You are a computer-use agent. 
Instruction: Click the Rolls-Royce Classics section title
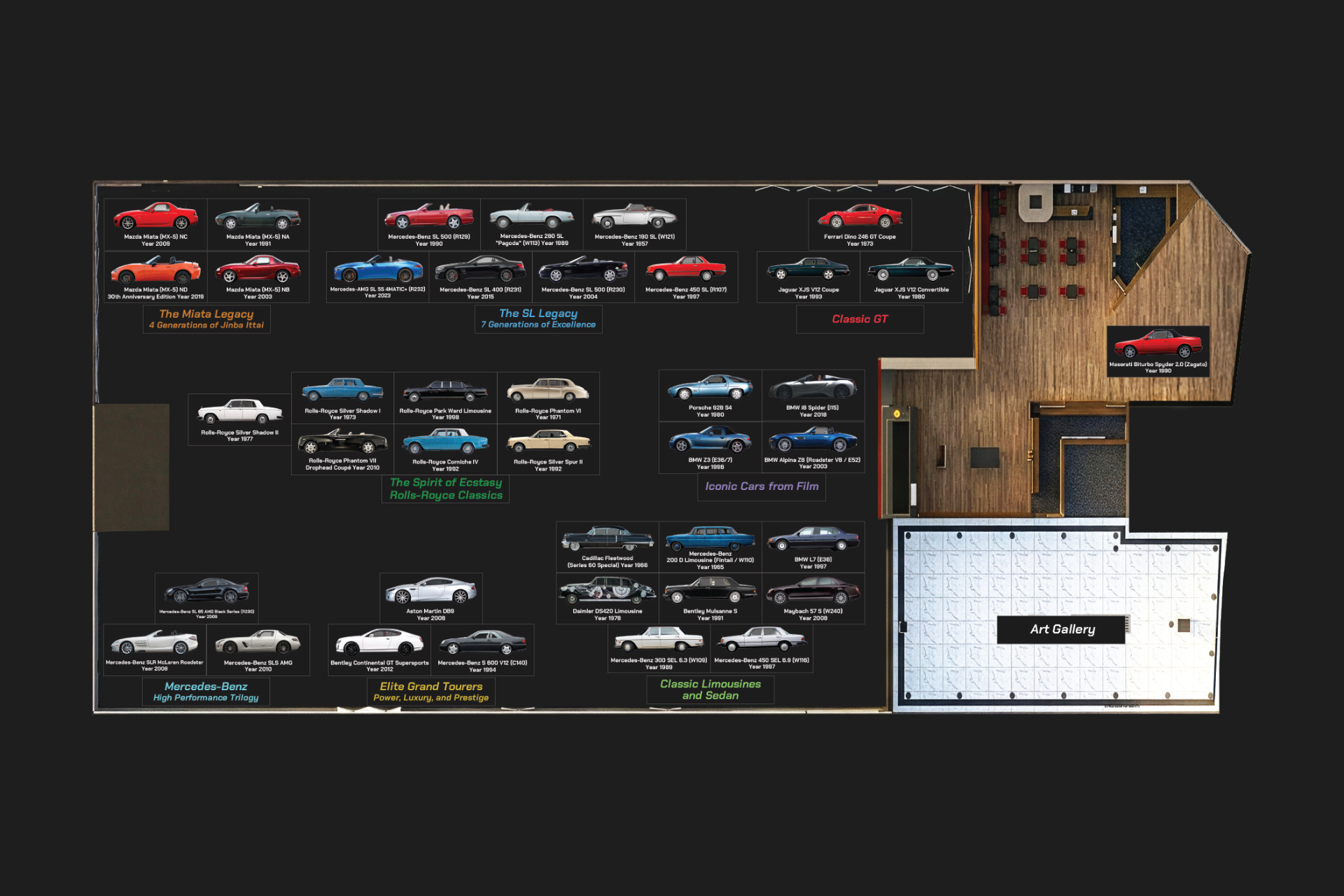coord(445,488)
